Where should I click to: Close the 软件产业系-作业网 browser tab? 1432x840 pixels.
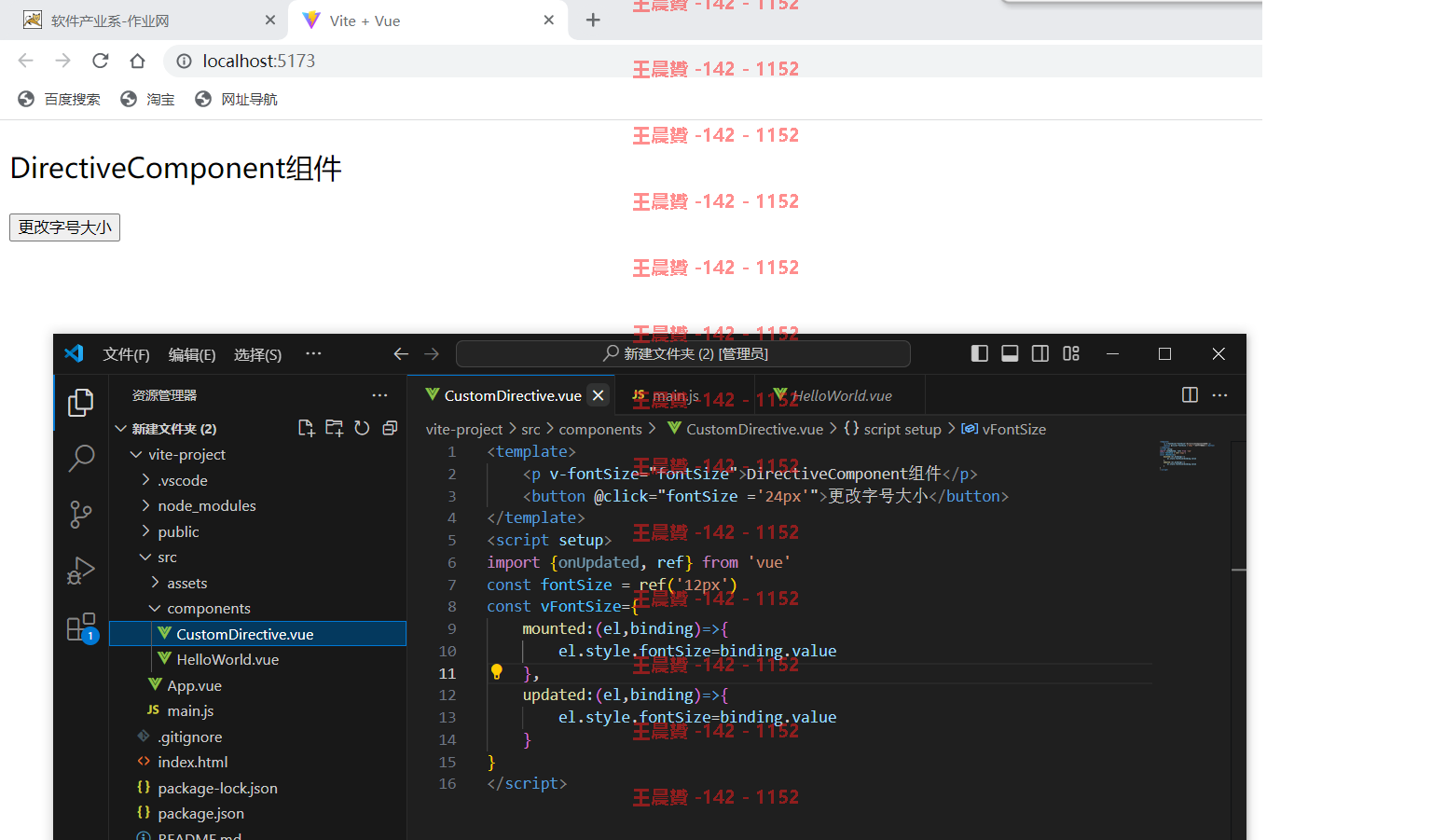(270, 20)
